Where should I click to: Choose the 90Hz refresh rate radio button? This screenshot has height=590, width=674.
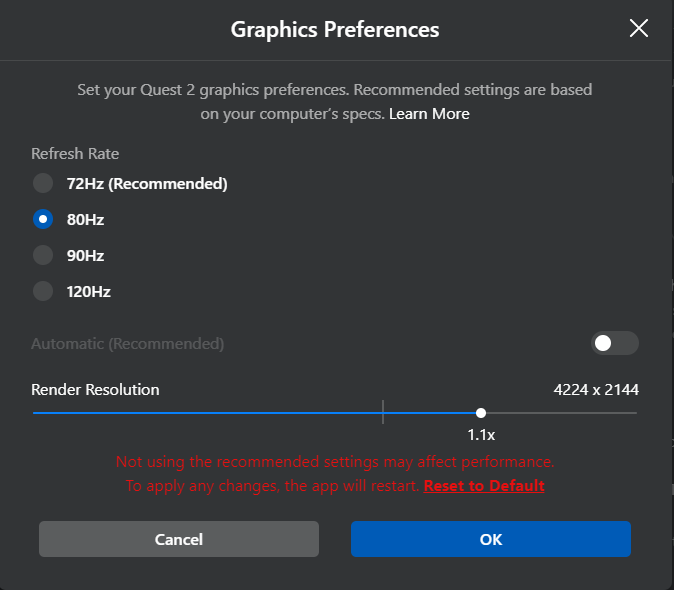click(x=43, y=255)
